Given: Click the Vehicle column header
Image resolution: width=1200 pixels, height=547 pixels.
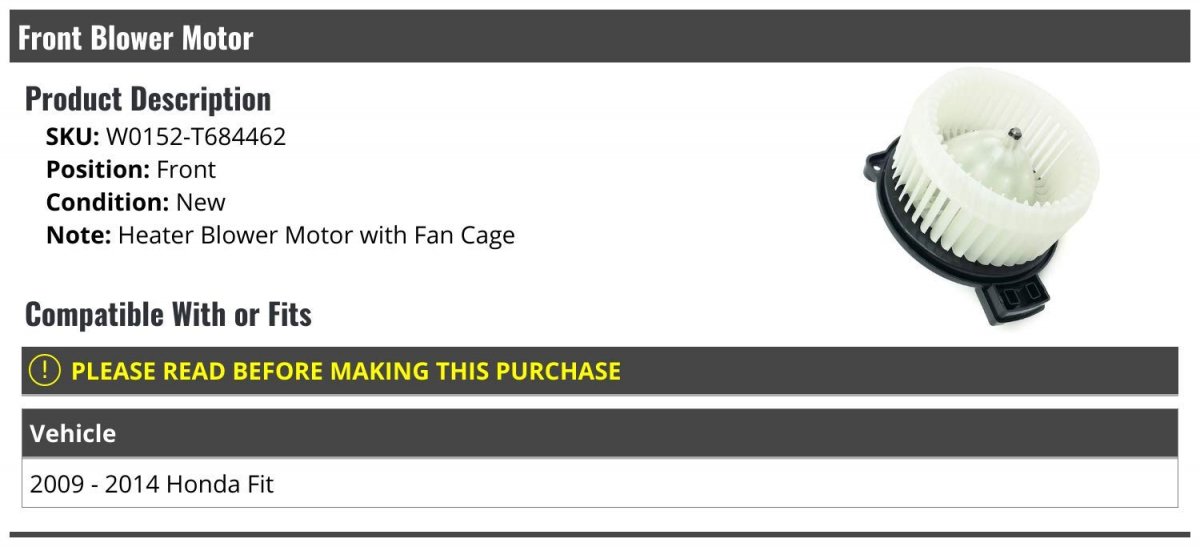Looking at the screenshot, I should [x=73, y=433].
